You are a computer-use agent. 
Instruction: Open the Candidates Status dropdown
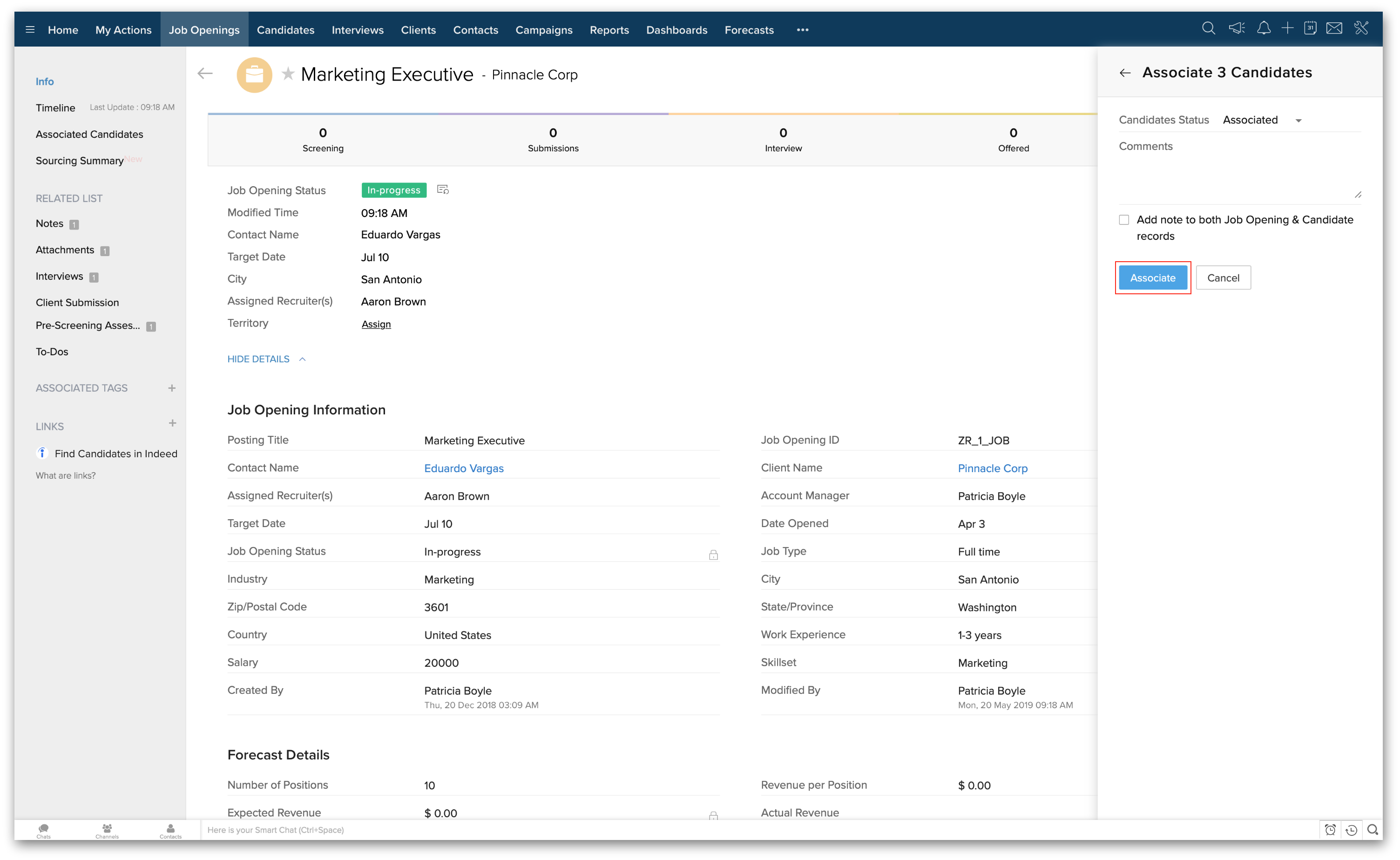point(1262,120)
